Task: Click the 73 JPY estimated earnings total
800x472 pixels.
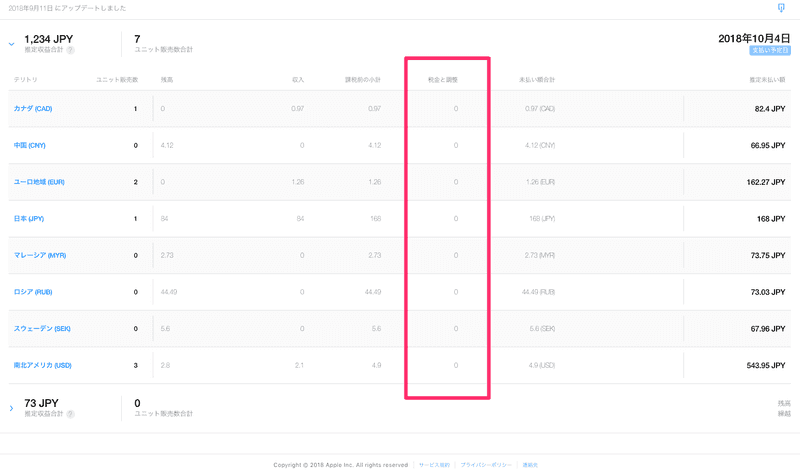Action: point(41,403)
